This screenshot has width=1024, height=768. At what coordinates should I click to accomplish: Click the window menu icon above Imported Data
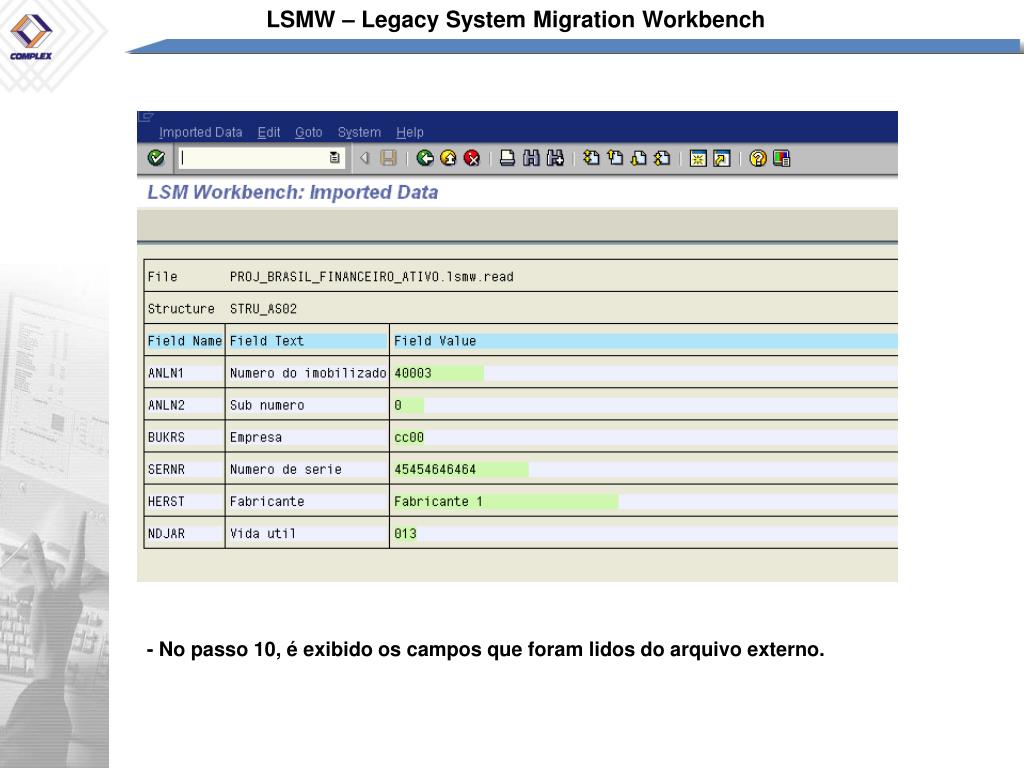point(146,117)
